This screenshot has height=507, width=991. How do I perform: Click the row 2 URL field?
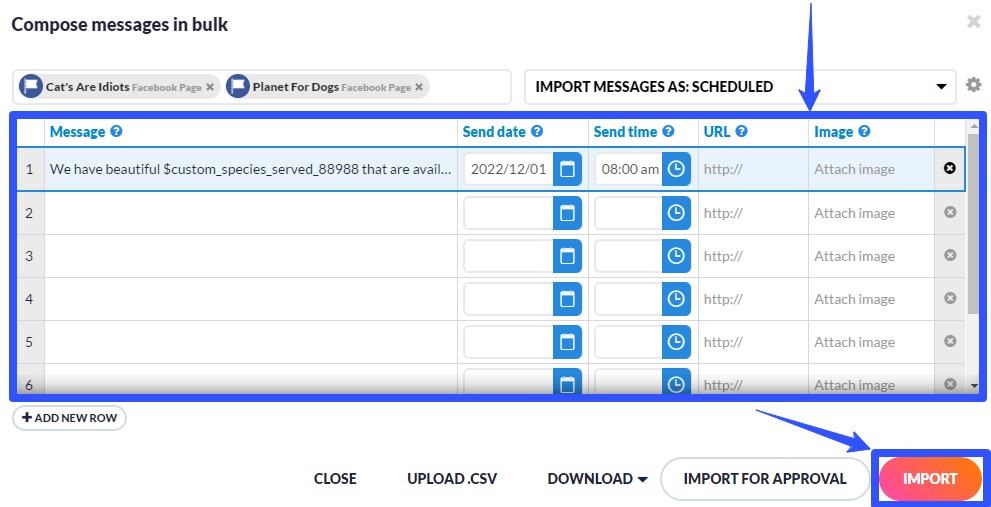coord(752,213)
